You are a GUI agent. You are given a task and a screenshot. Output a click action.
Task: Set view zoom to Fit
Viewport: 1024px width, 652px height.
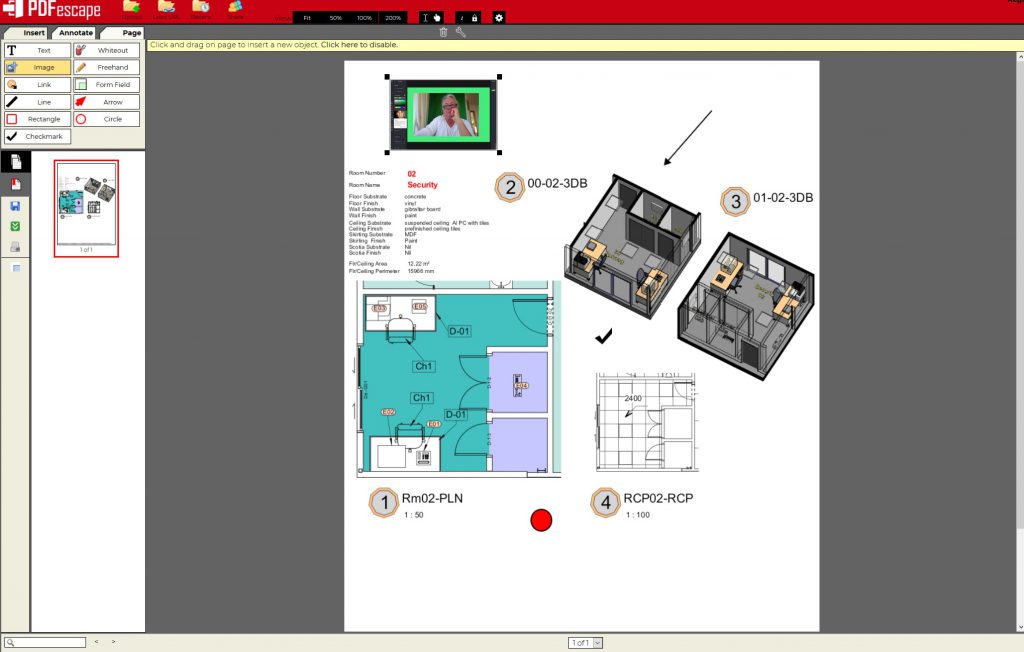pyautogui.click(x=307, y=18)
